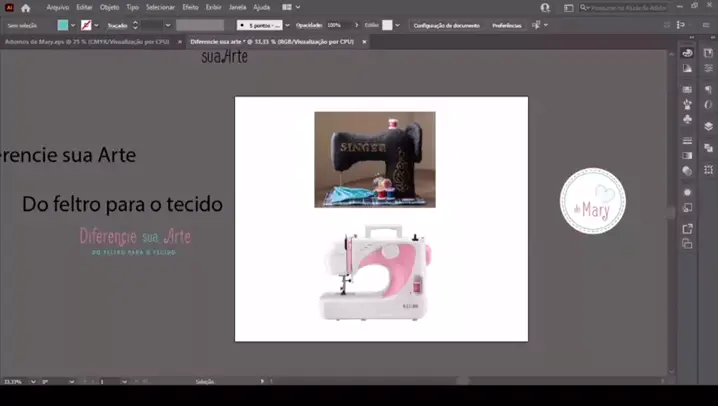Open the Properties panel icon
Image resolution: width=718 pixels, height=406 pixels.
click(708, 68)
